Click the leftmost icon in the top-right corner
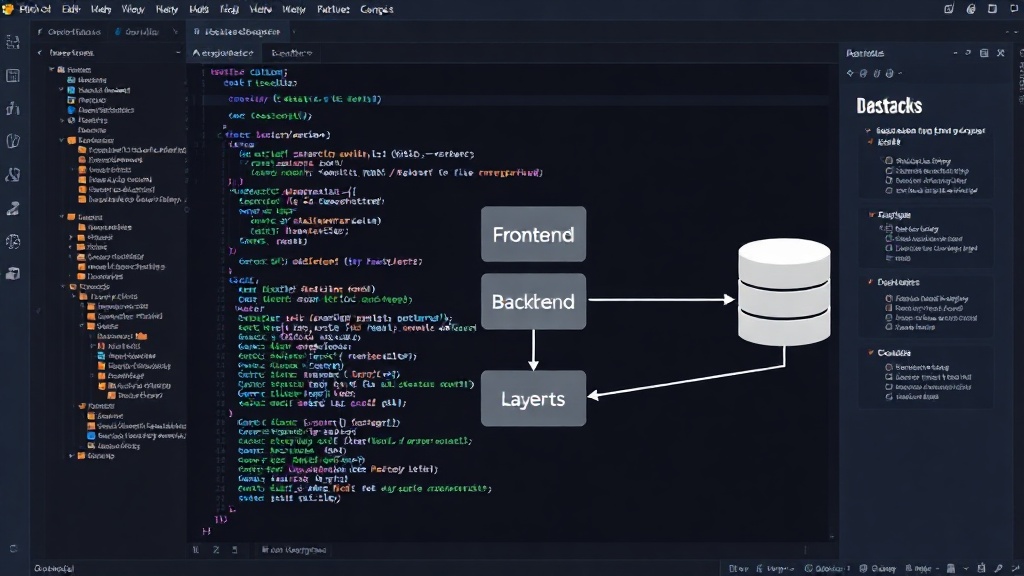The image size is (1024, 576). [949, 9]
